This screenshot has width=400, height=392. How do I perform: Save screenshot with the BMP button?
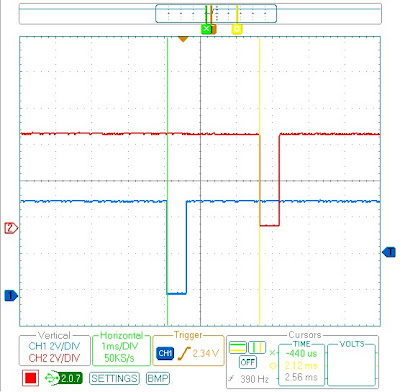(x=158, y=378)
